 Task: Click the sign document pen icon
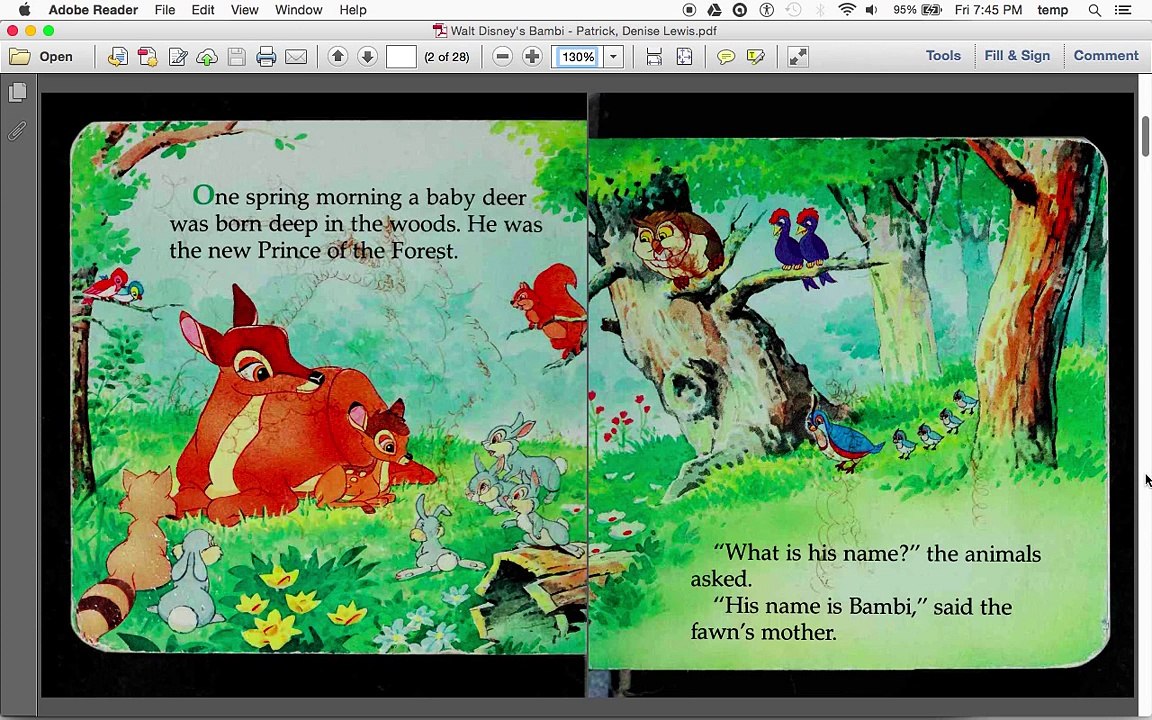[x=178, y=57]
